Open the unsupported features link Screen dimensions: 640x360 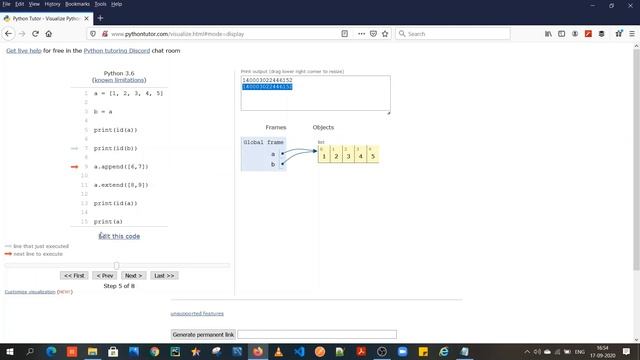point(197,313)
